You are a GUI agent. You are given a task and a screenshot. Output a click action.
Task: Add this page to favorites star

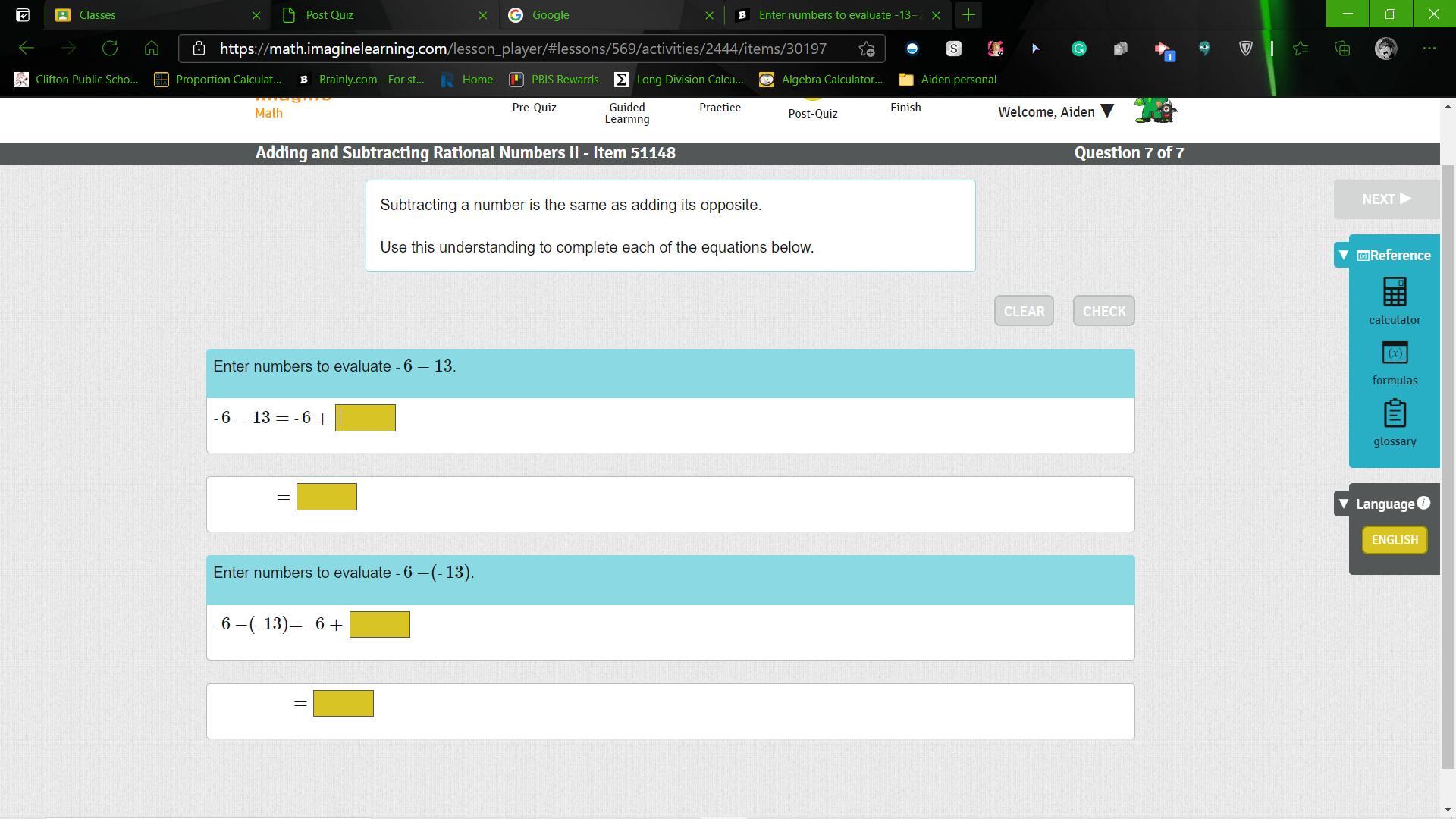point(866,49)
